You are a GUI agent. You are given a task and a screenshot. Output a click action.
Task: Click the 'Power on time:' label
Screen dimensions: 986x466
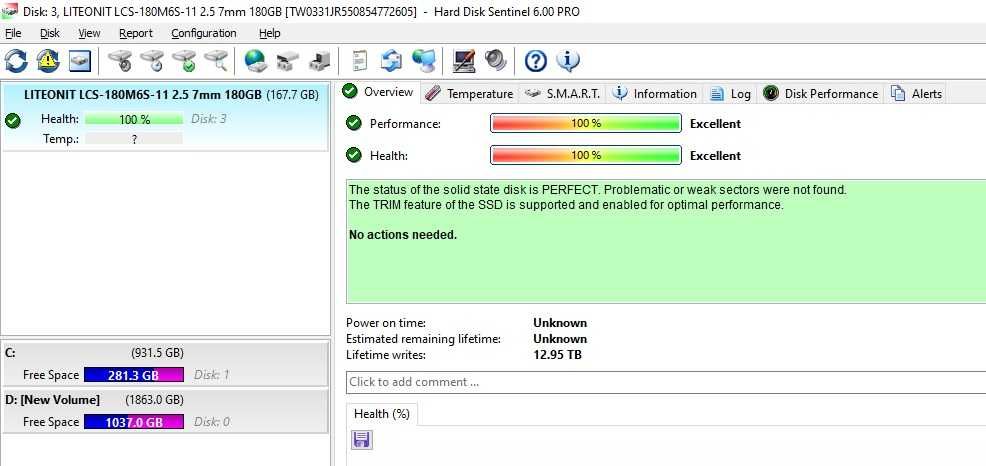(385, 323)
